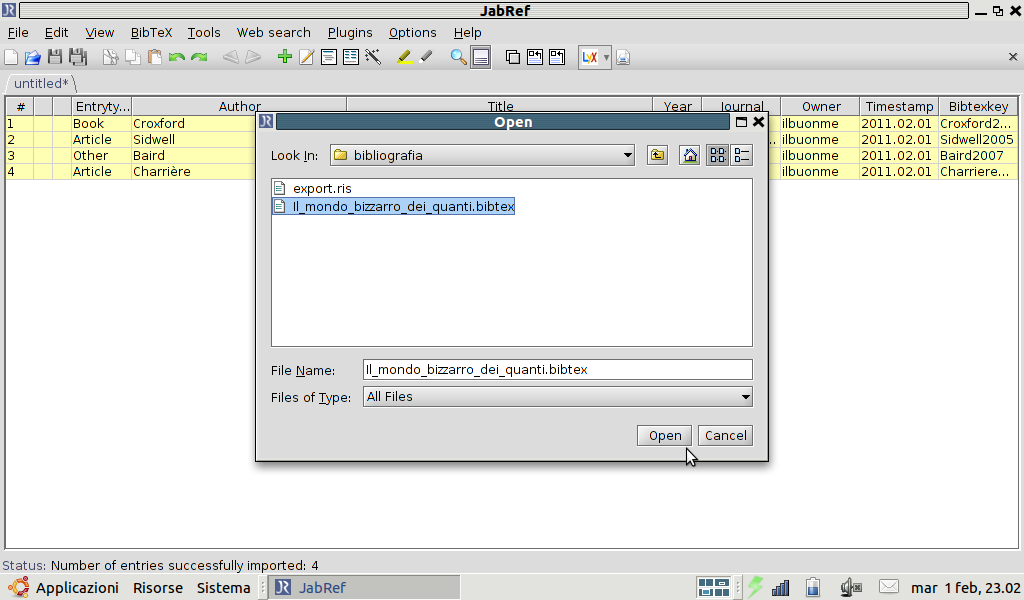
Task: Click the overlapping squares toolbar icon
Action: tap(513, 57)
